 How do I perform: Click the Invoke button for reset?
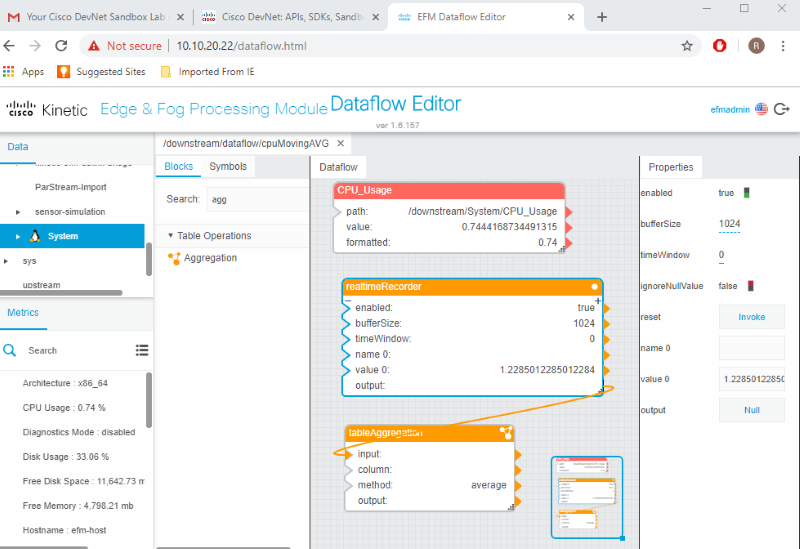752,317
